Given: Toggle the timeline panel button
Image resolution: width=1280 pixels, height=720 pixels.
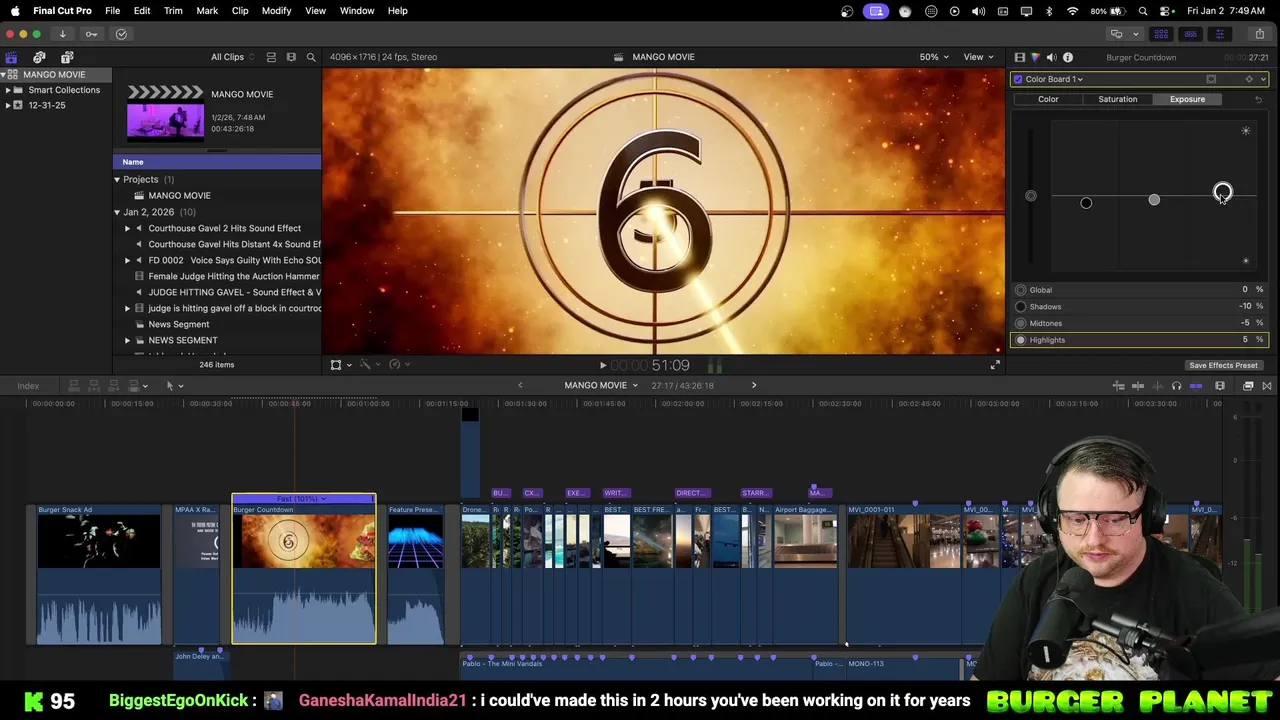Looking at the screenshot, I should (1190, 34).
